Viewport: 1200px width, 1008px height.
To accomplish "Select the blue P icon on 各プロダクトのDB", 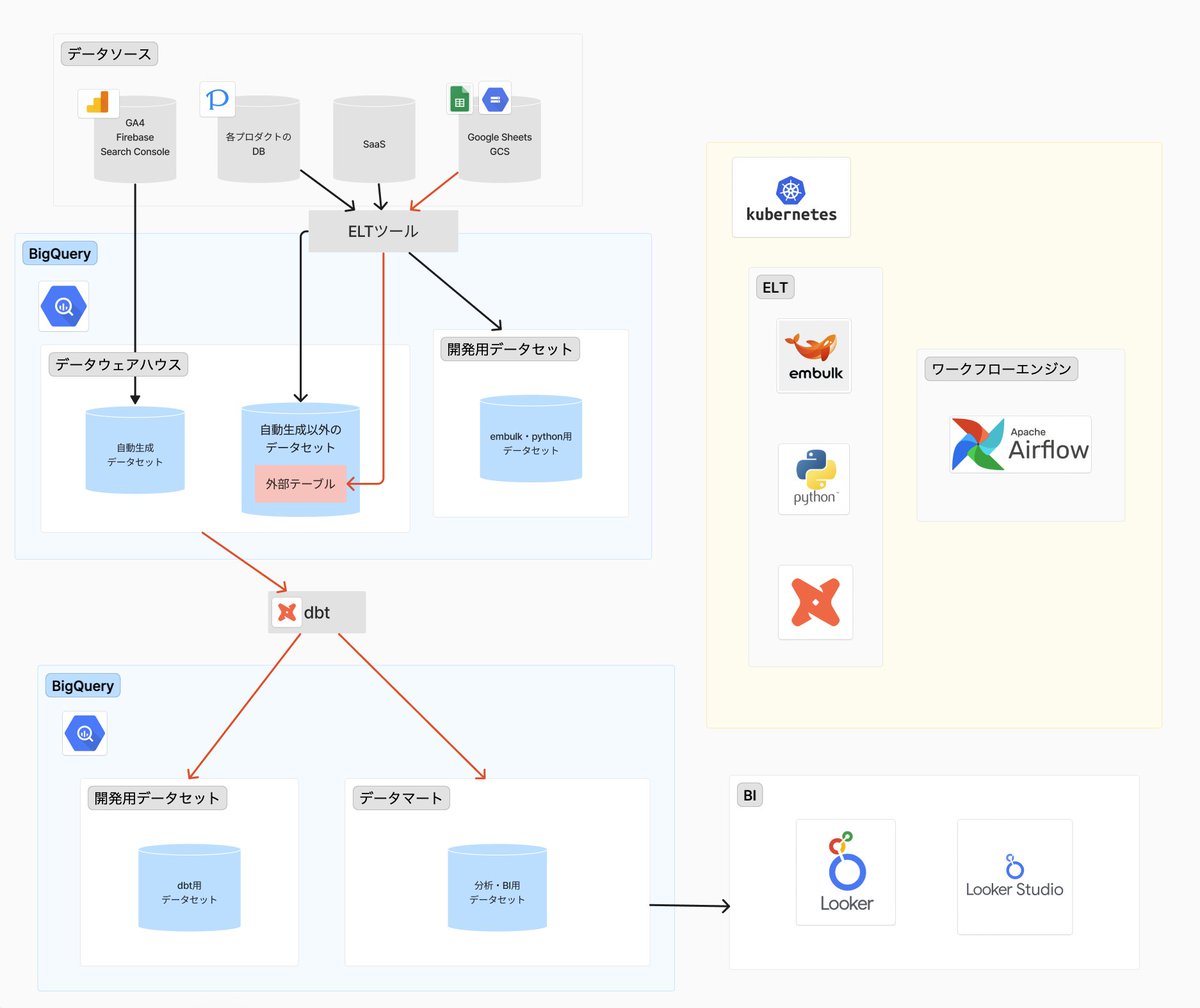I will pyautogui.click(x=217, y=100).
